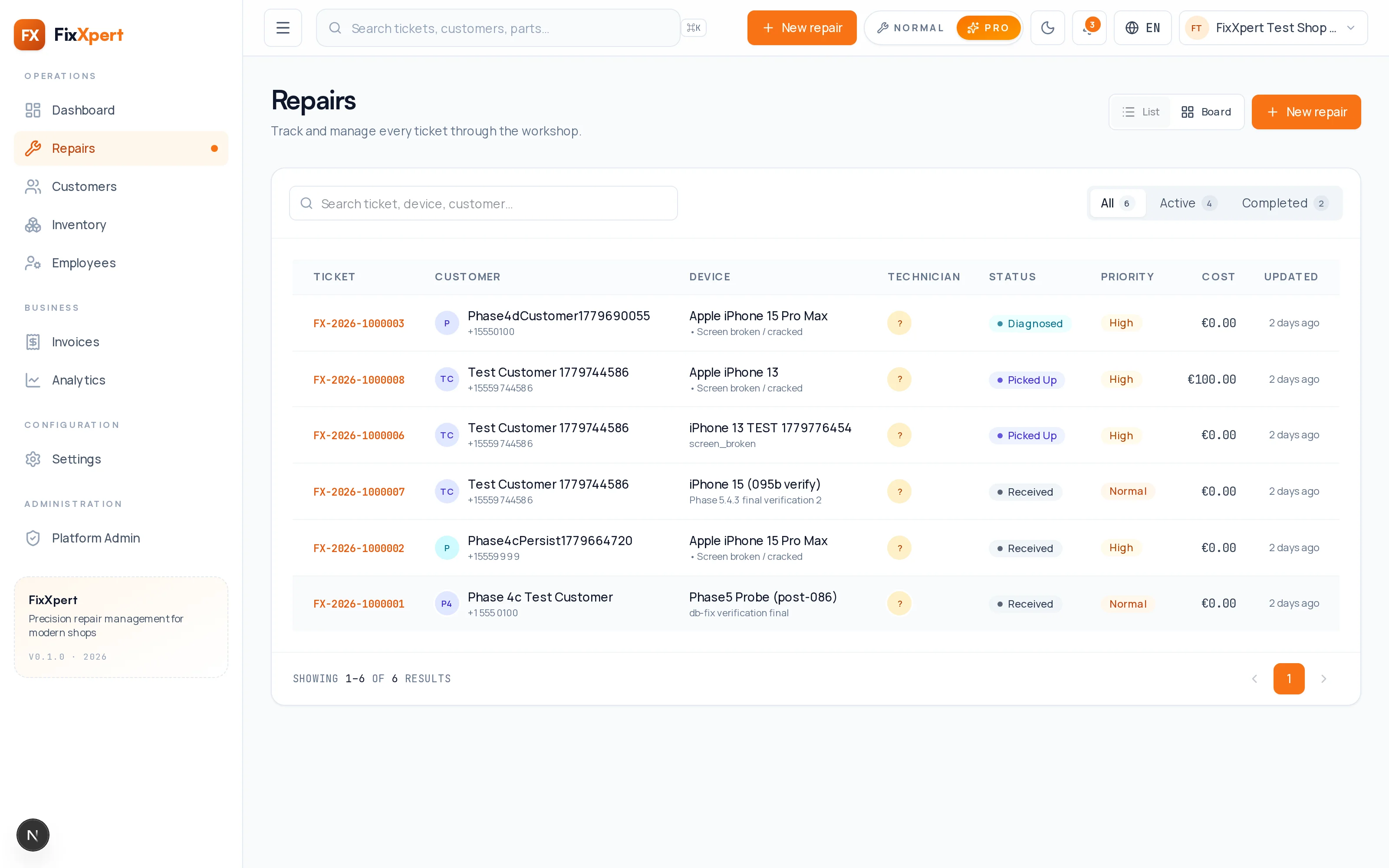Open Inventory in sidebar
1389x868 pixels.
pyautogui.click(x=121, y=224)
